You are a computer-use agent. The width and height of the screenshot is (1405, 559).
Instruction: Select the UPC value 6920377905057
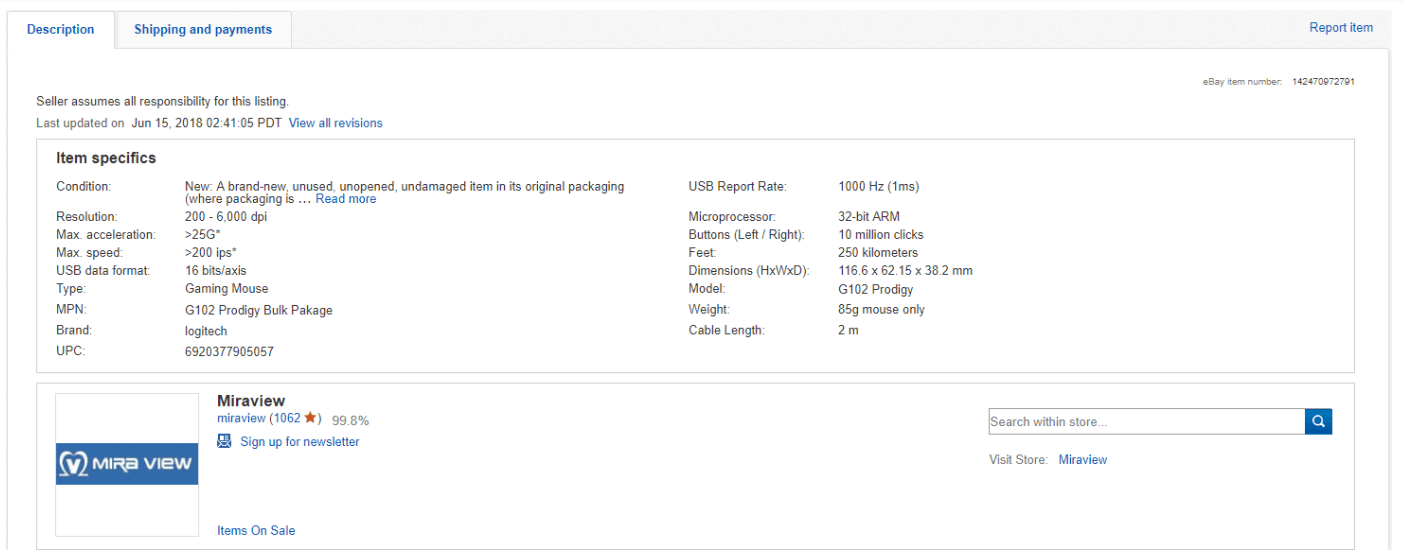[229, 352]
